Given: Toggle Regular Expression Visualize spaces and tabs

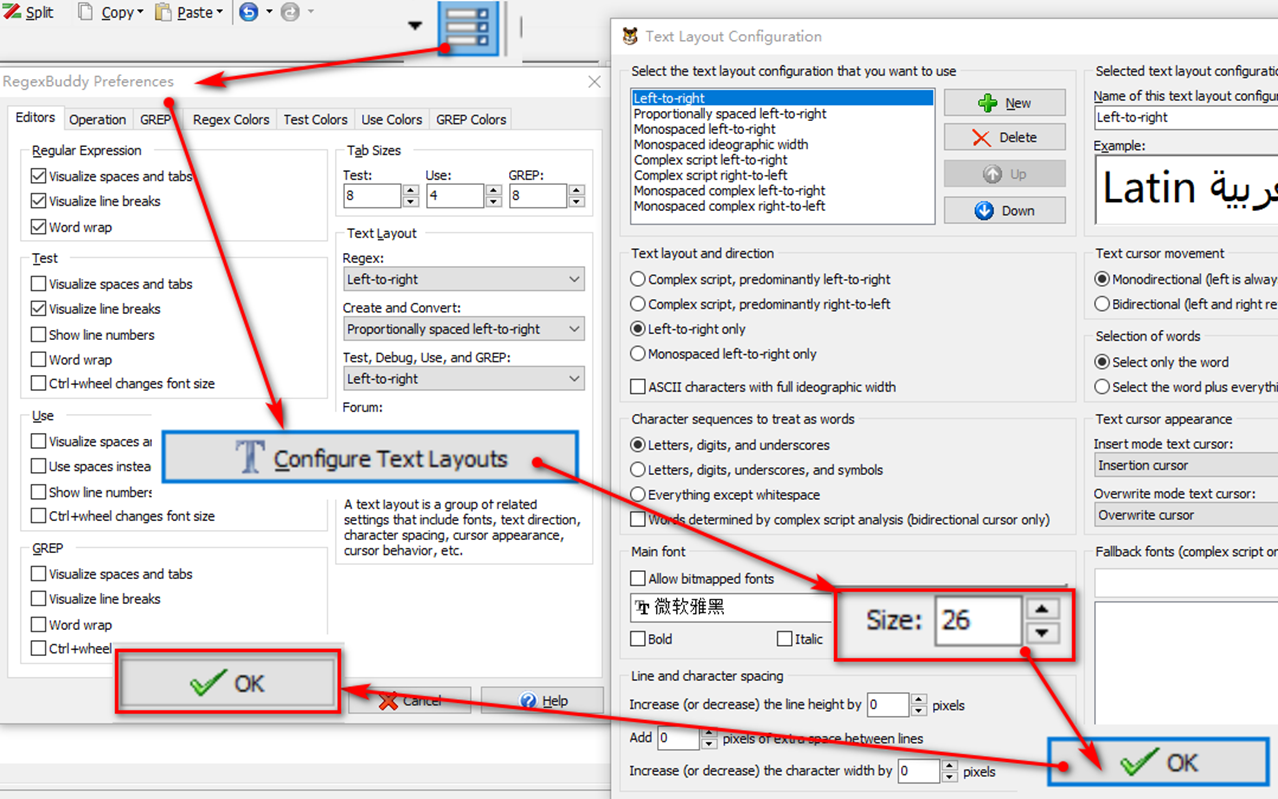Looking at the screenshot, I should [x=38, y=176].
